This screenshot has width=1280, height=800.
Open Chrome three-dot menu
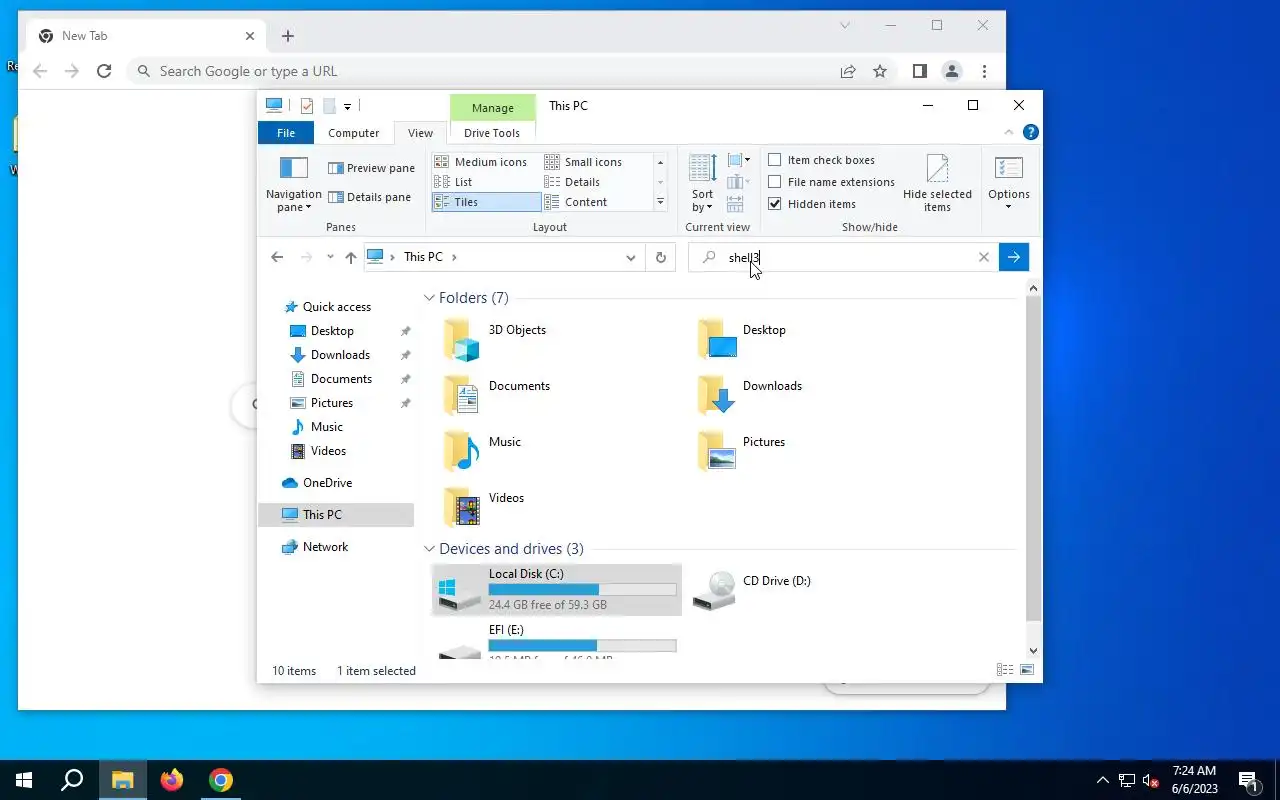985,71
